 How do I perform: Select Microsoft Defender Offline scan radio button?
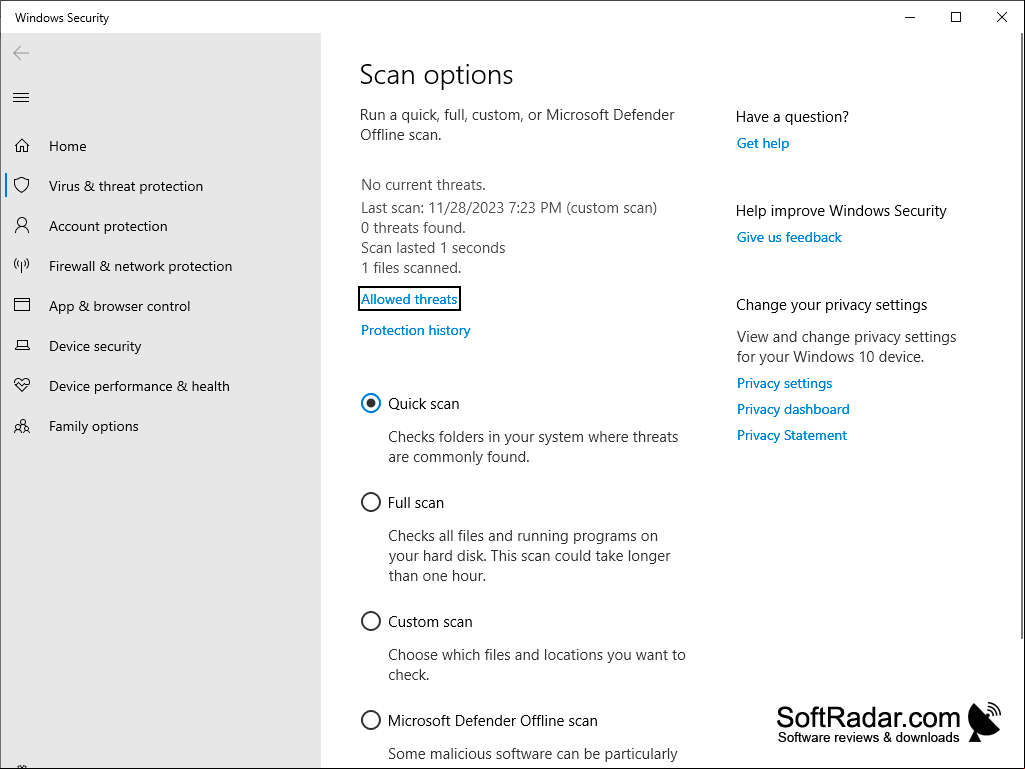tap(371, 720)
